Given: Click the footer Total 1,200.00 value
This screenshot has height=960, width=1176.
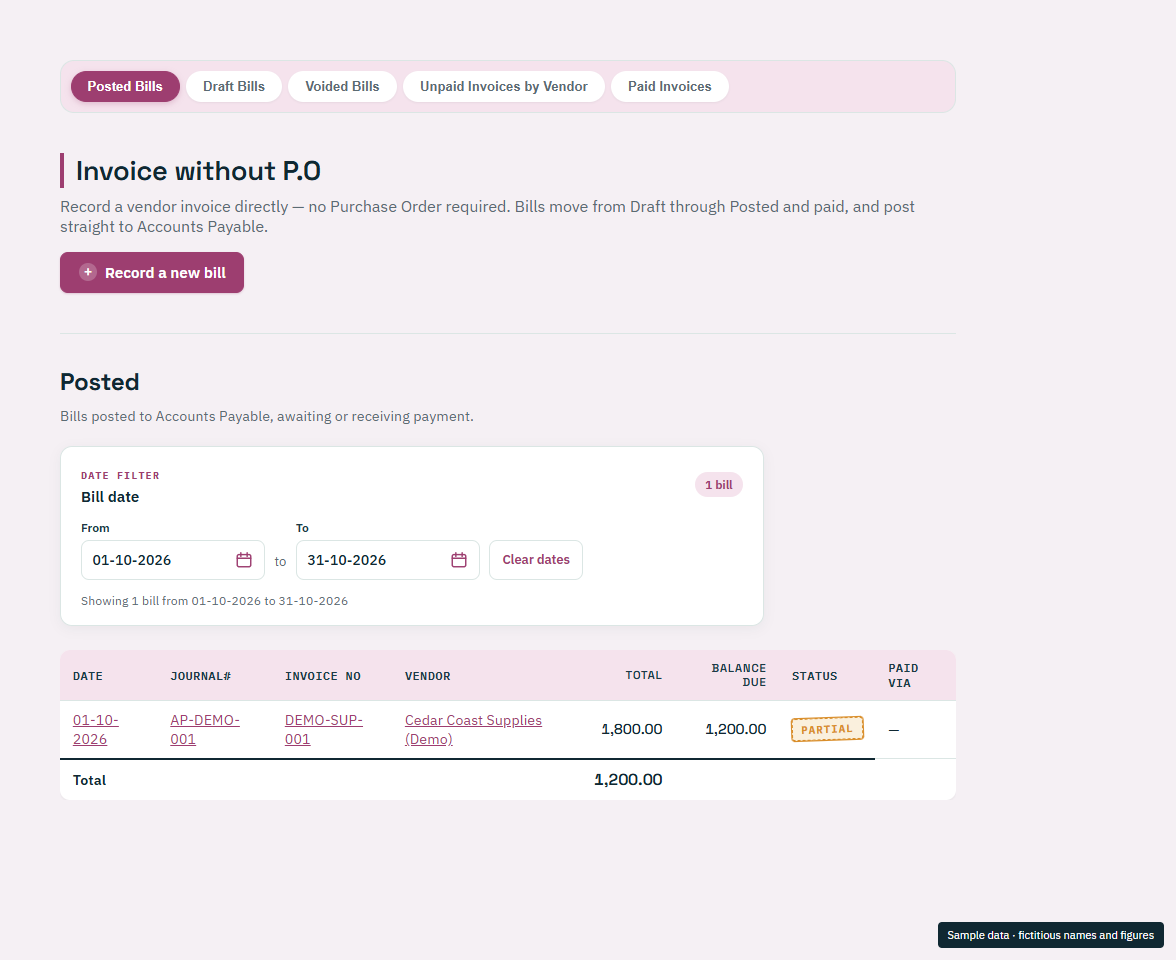Looking at the screenshot, I should point(628,779).
